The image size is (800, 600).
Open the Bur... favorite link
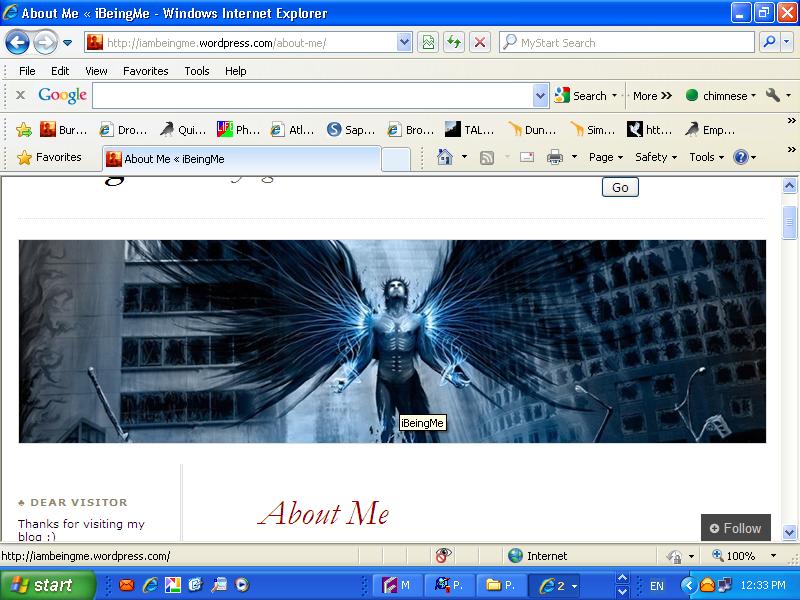point(64,130)
